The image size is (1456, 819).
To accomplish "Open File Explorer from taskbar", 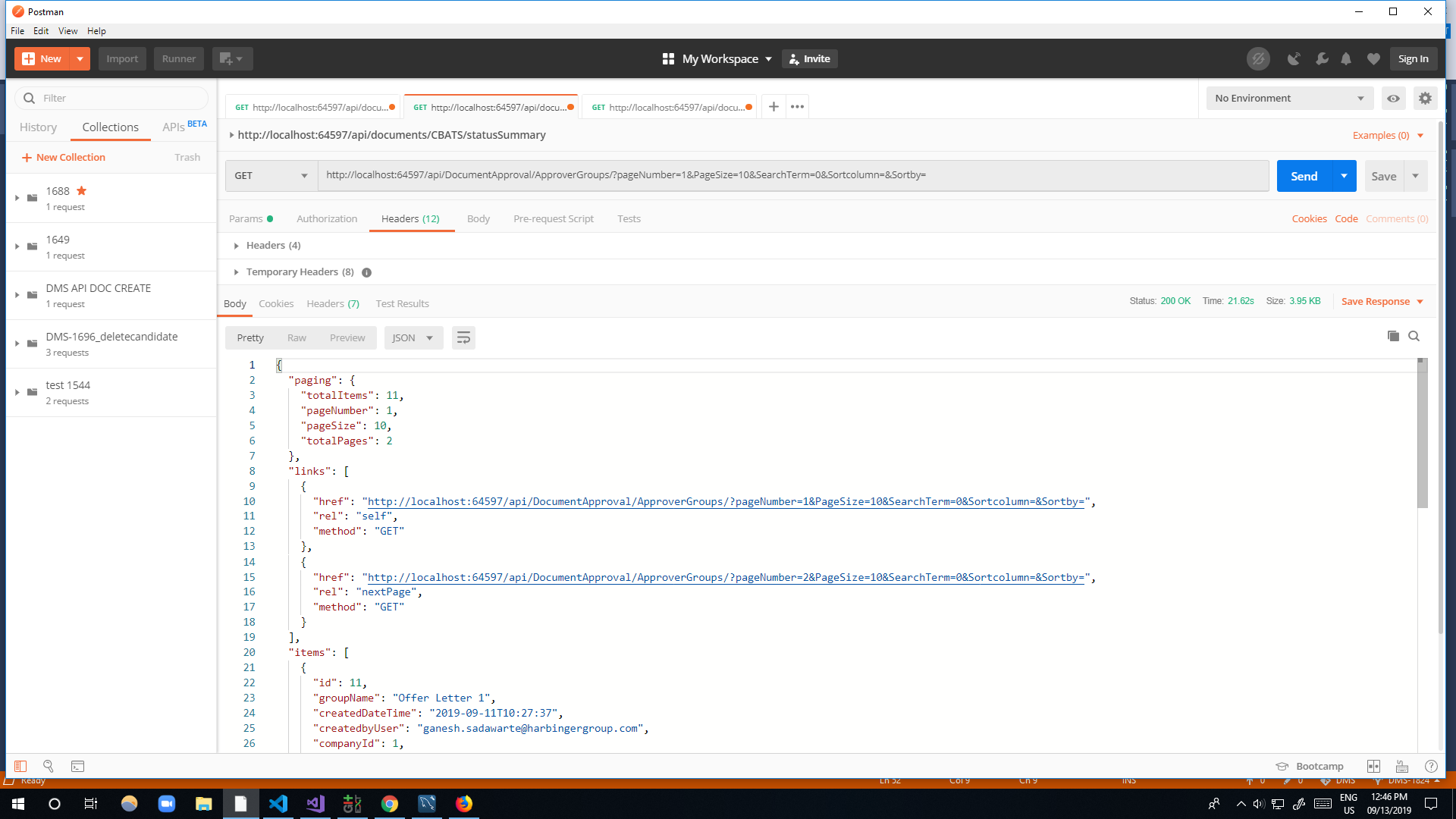I will pos(204,803).
